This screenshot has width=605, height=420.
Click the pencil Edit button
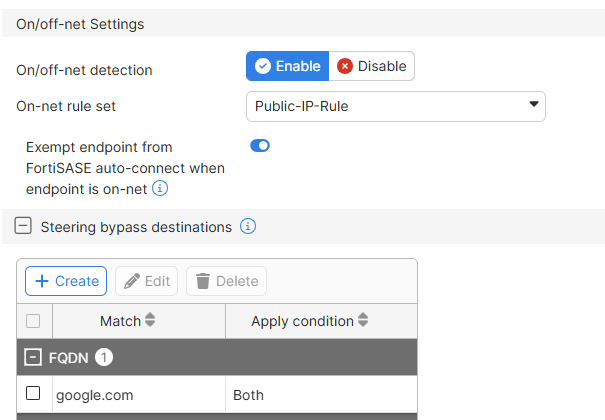[x=146, y=281]
